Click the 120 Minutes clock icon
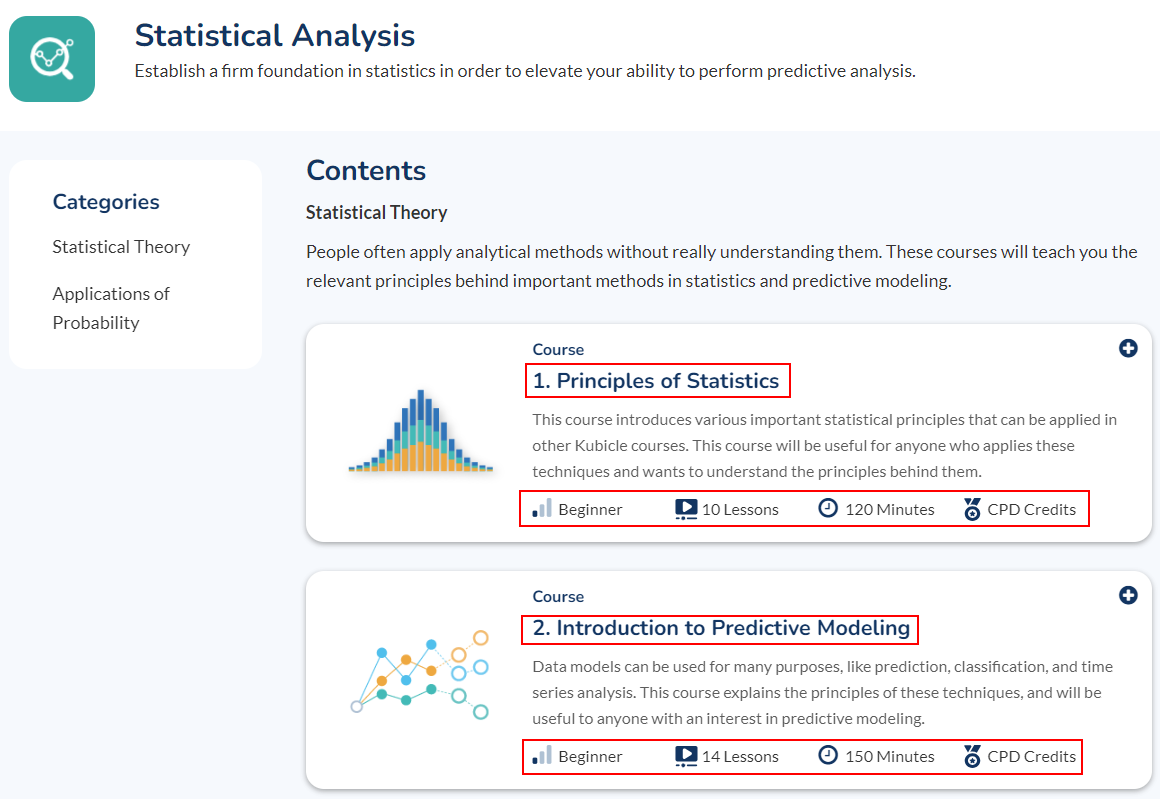 click(828, 508)
